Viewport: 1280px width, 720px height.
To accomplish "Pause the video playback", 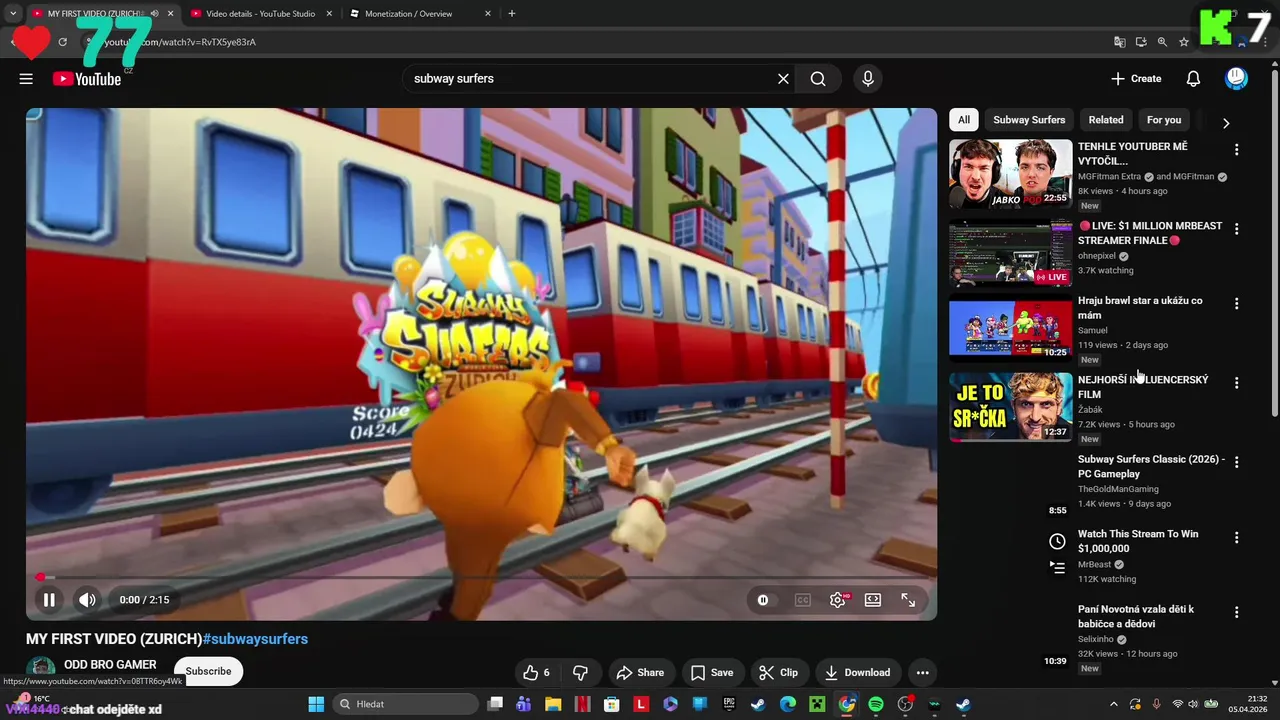I will (x=49, y=600).
